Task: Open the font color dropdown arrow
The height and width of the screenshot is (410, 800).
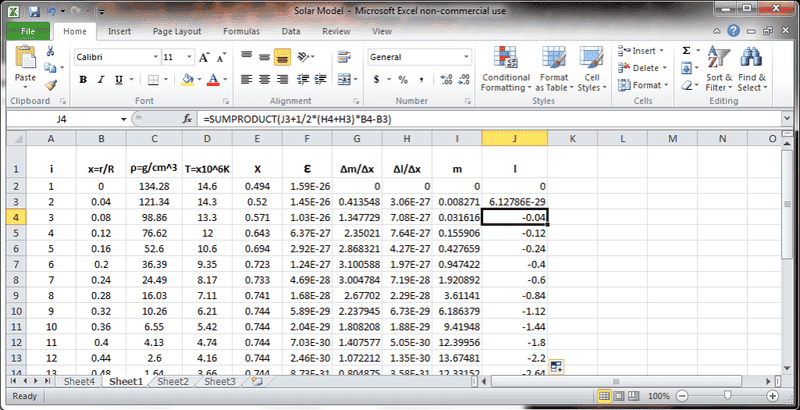Action: [225, 80]
